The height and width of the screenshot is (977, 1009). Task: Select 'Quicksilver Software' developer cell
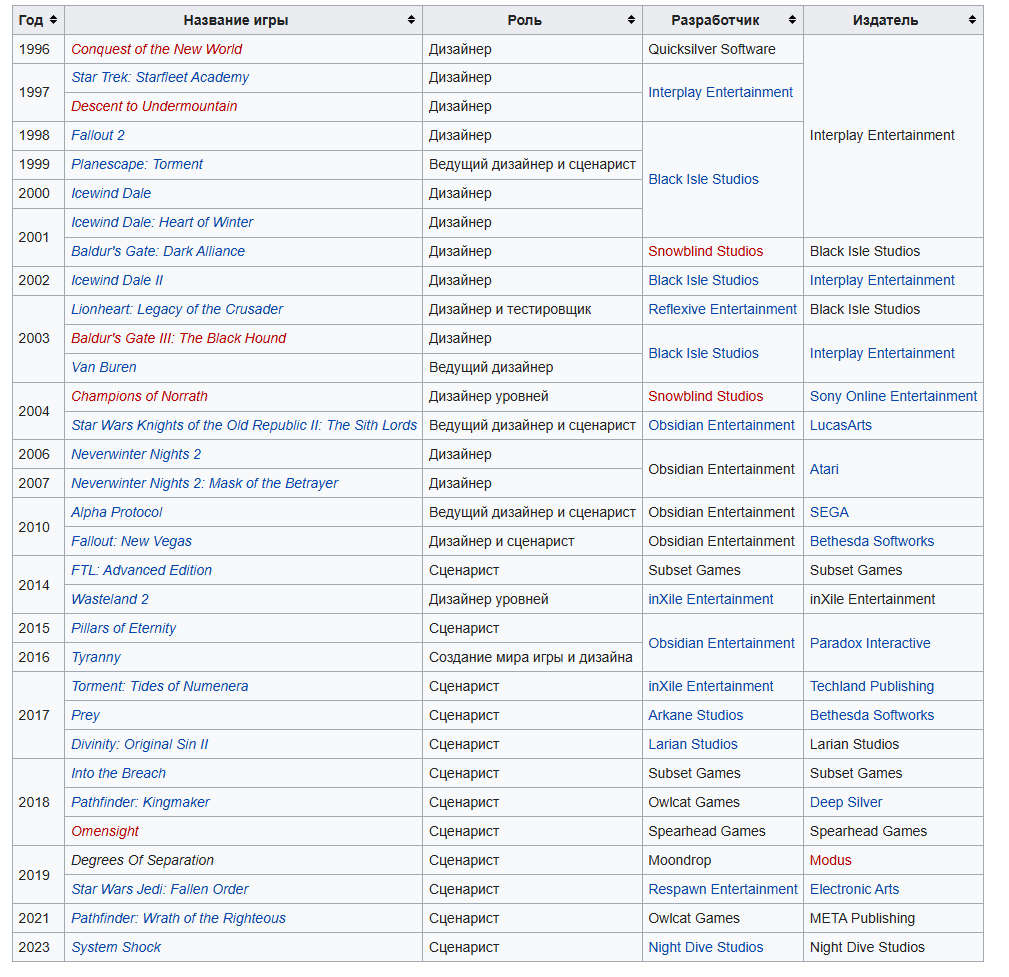(x=712, y=49)
